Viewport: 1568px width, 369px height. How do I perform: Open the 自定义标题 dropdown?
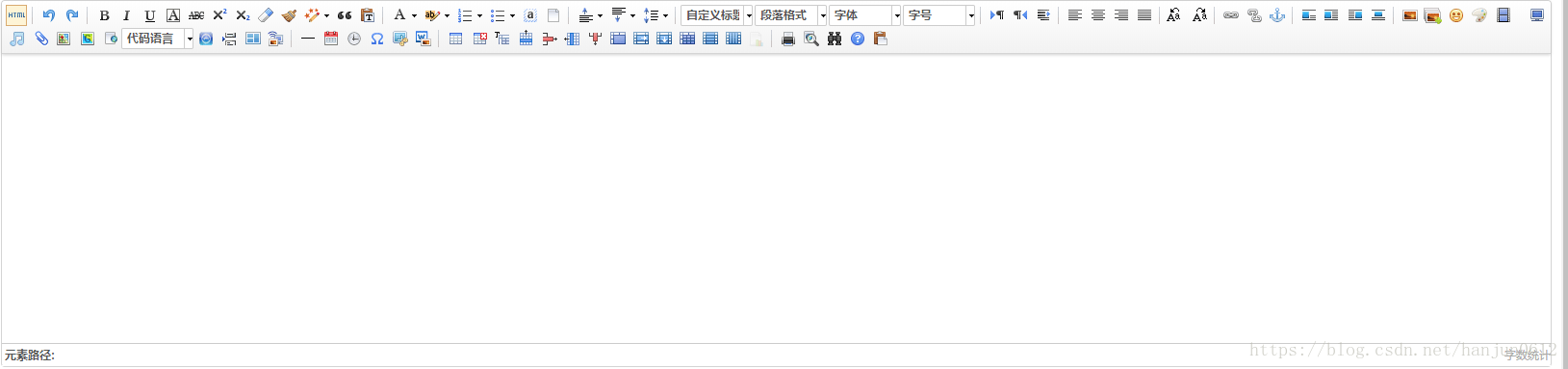click(717, 15)
